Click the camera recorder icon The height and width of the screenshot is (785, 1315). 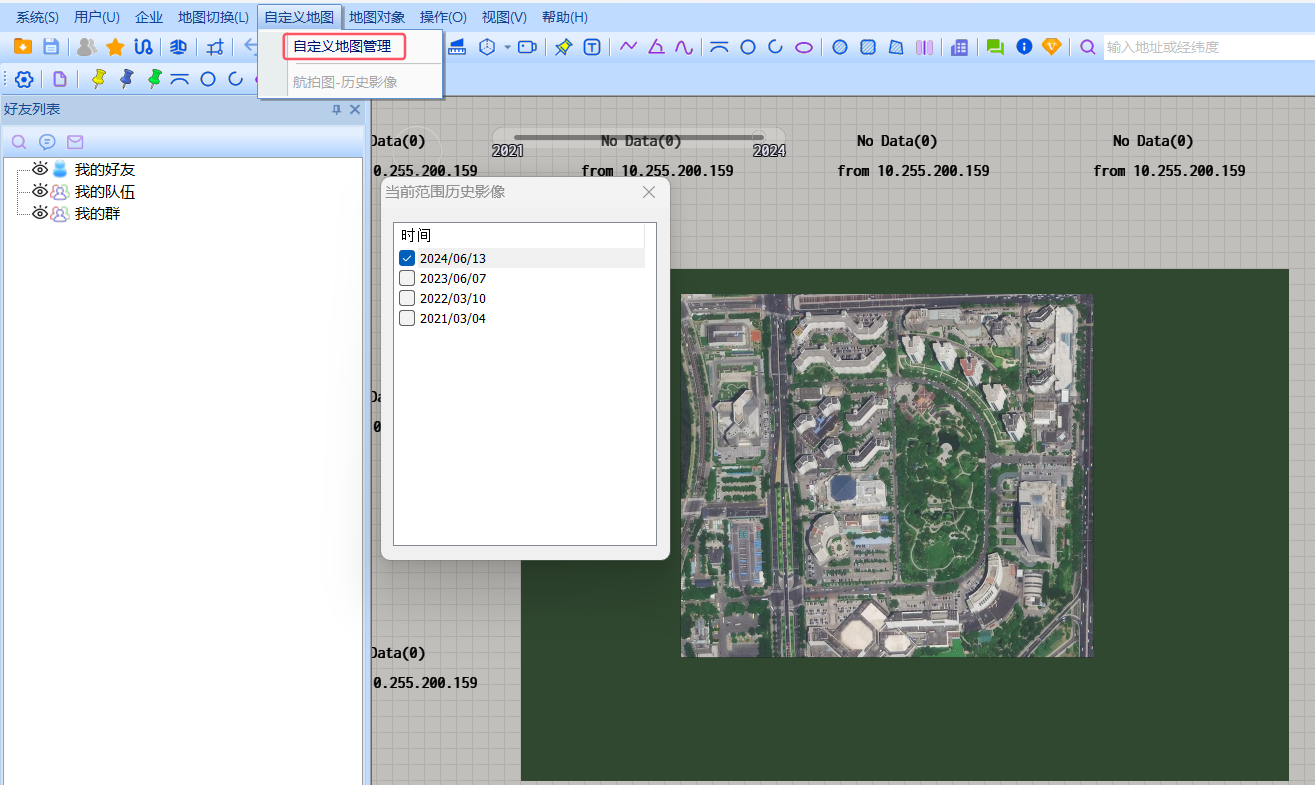[528, 47]
